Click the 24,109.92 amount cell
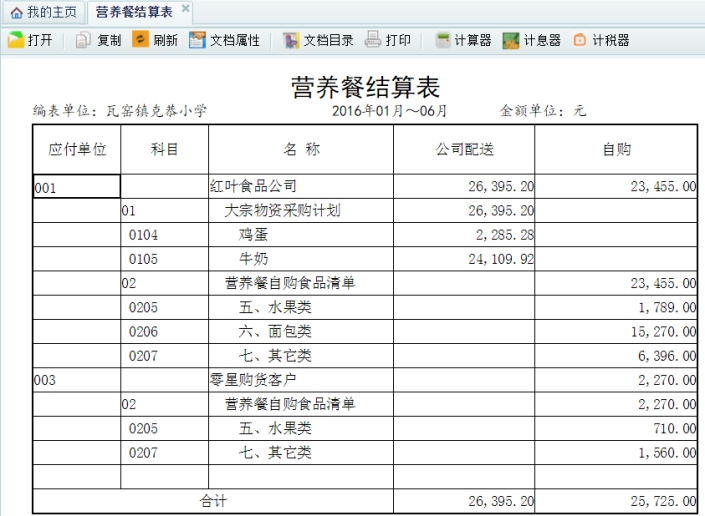 pyautogui.click(x=464, y=259)
